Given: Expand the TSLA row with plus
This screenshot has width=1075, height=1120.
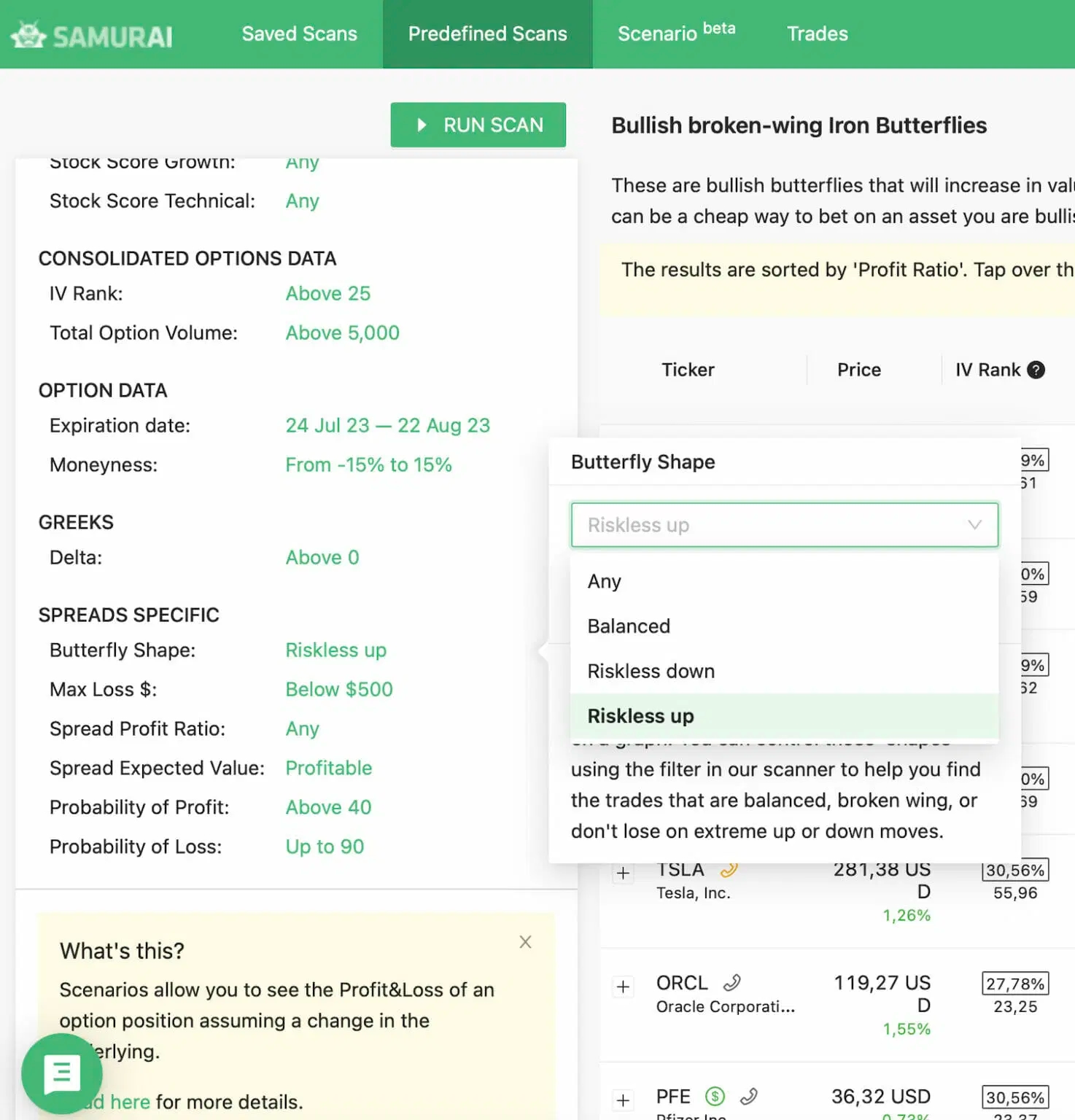Looking at the screenshot, I should 623,873.
